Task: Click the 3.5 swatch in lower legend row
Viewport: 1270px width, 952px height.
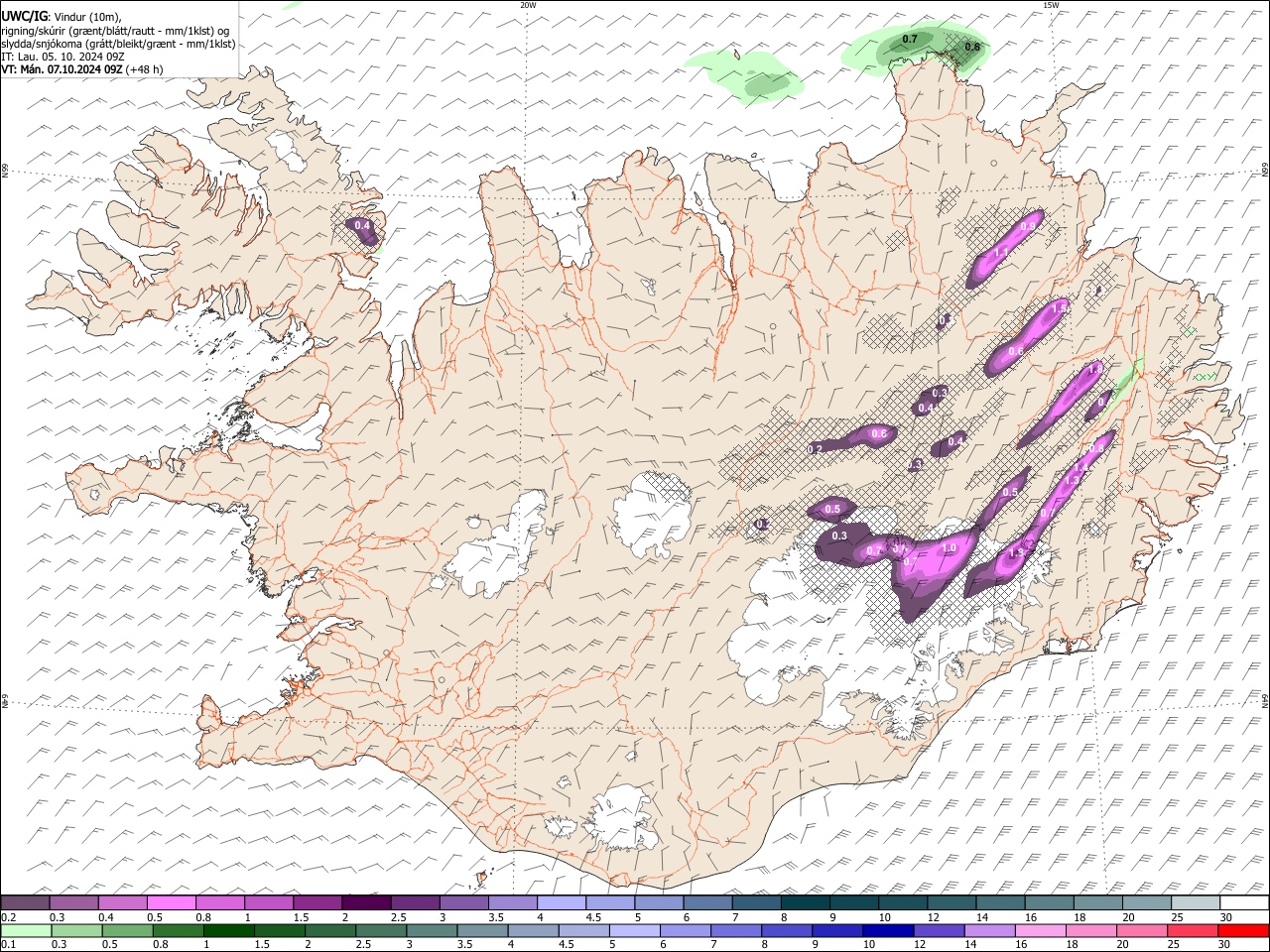Action: pyautogui.click(x=481, y=930)
